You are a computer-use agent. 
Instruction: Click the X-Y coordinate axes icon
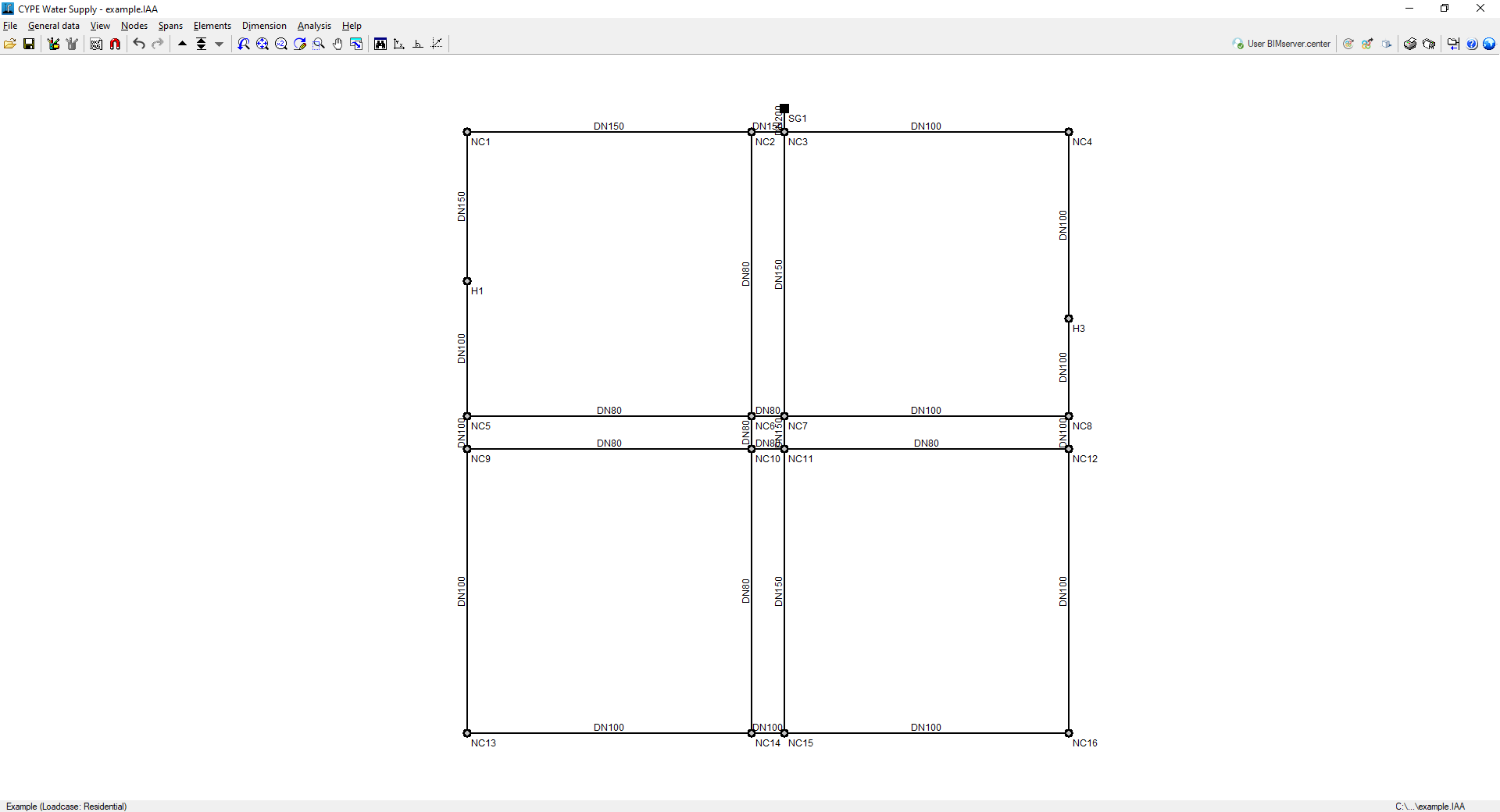(x=399, y=44)
